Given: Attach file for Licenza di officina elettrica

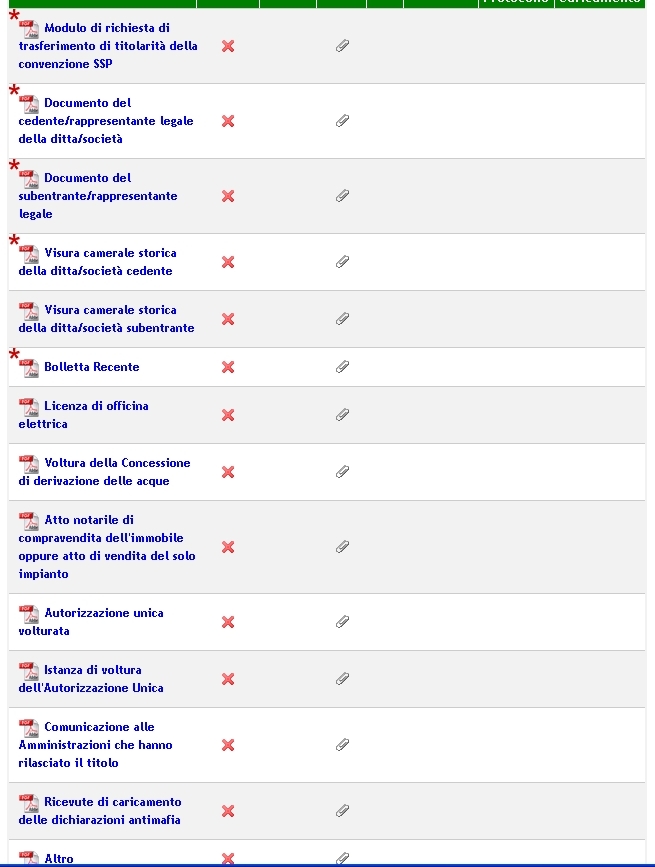Looking at the screenshot, I should tap(342, 415).
